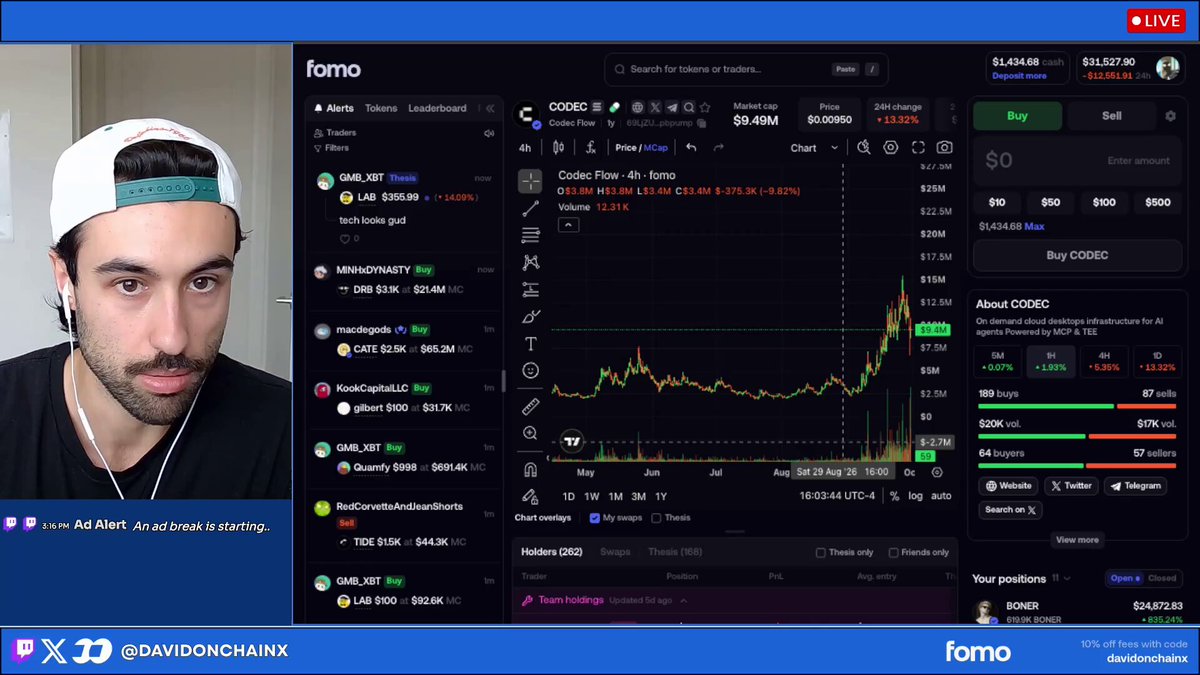Take a chart snapshot with the camera icon
The image size is (1200, 675).
[x=944, y=147]
